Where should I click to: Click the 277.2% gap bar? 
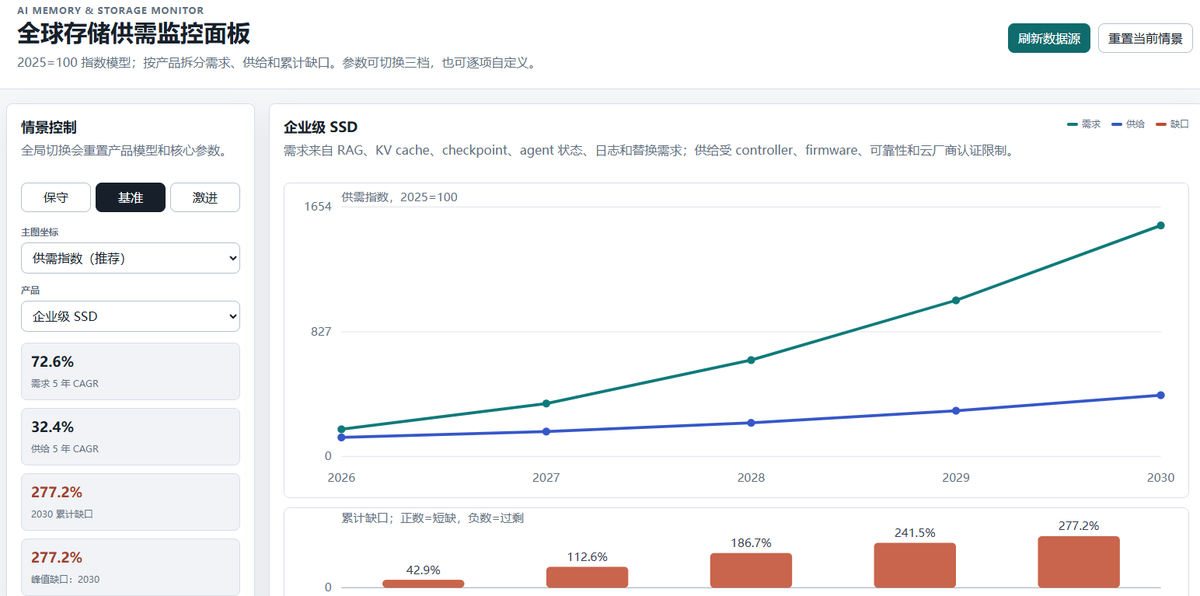tap(1078, 562)
